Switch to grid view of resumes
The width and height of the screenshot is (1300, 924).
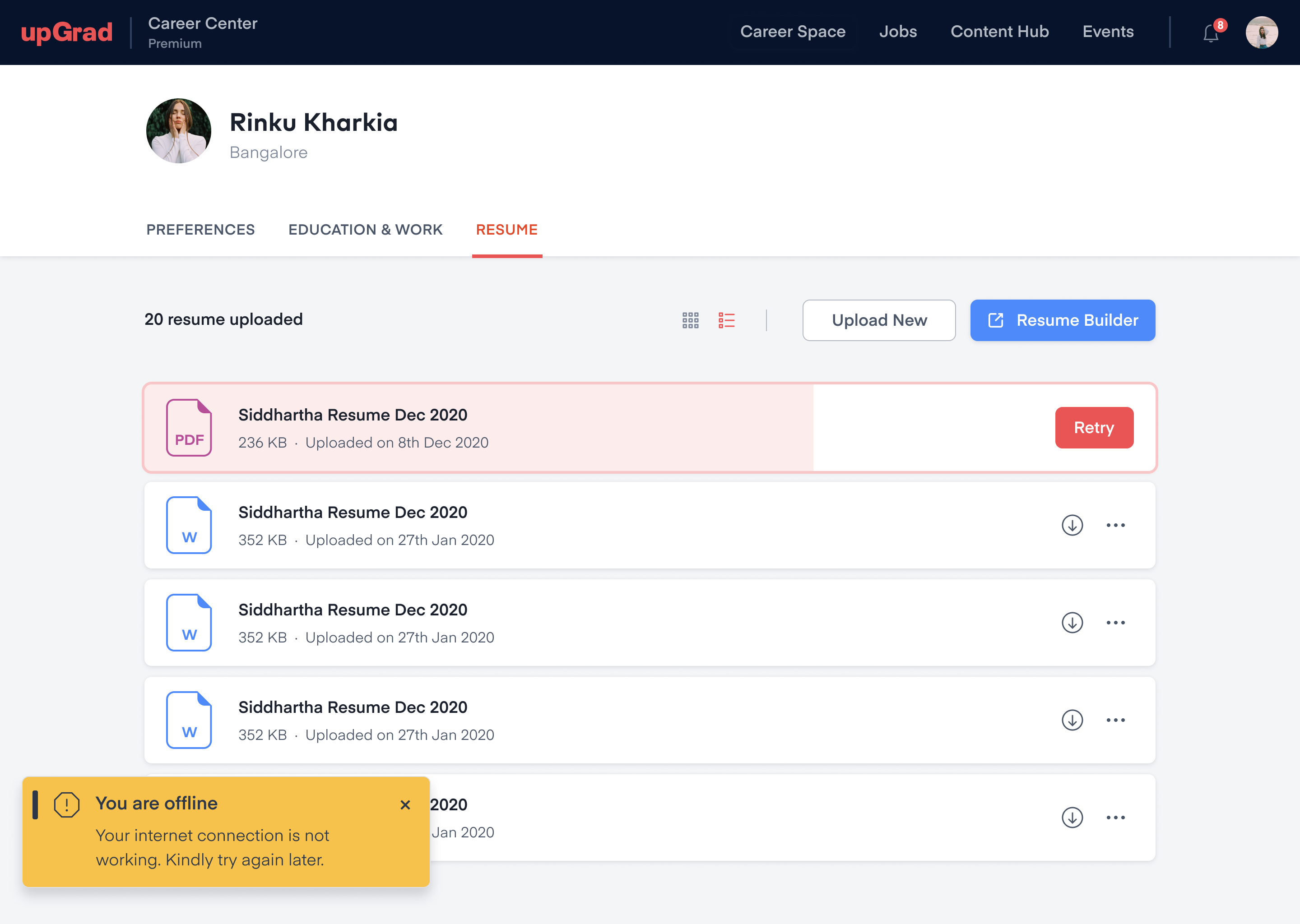click(691, 320)
